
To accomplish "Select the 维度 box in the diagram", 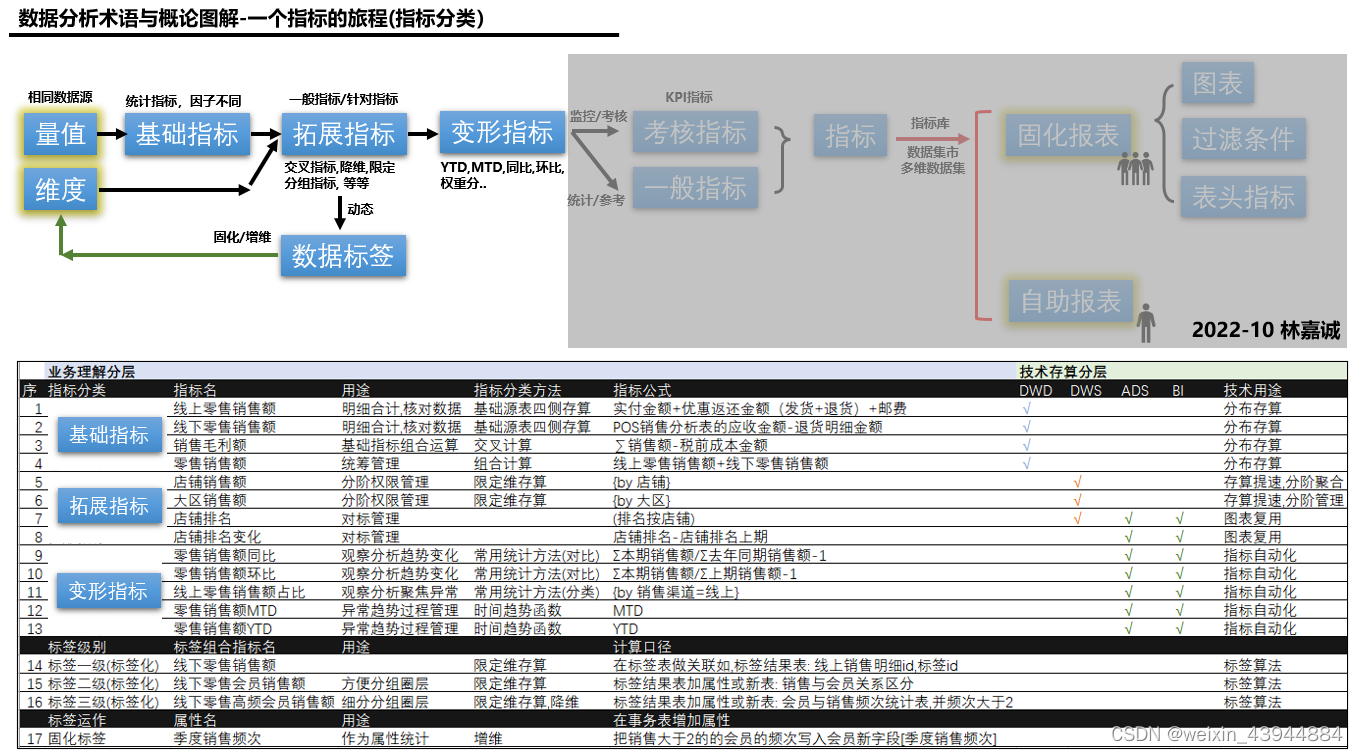I will [x=61, y=189].
